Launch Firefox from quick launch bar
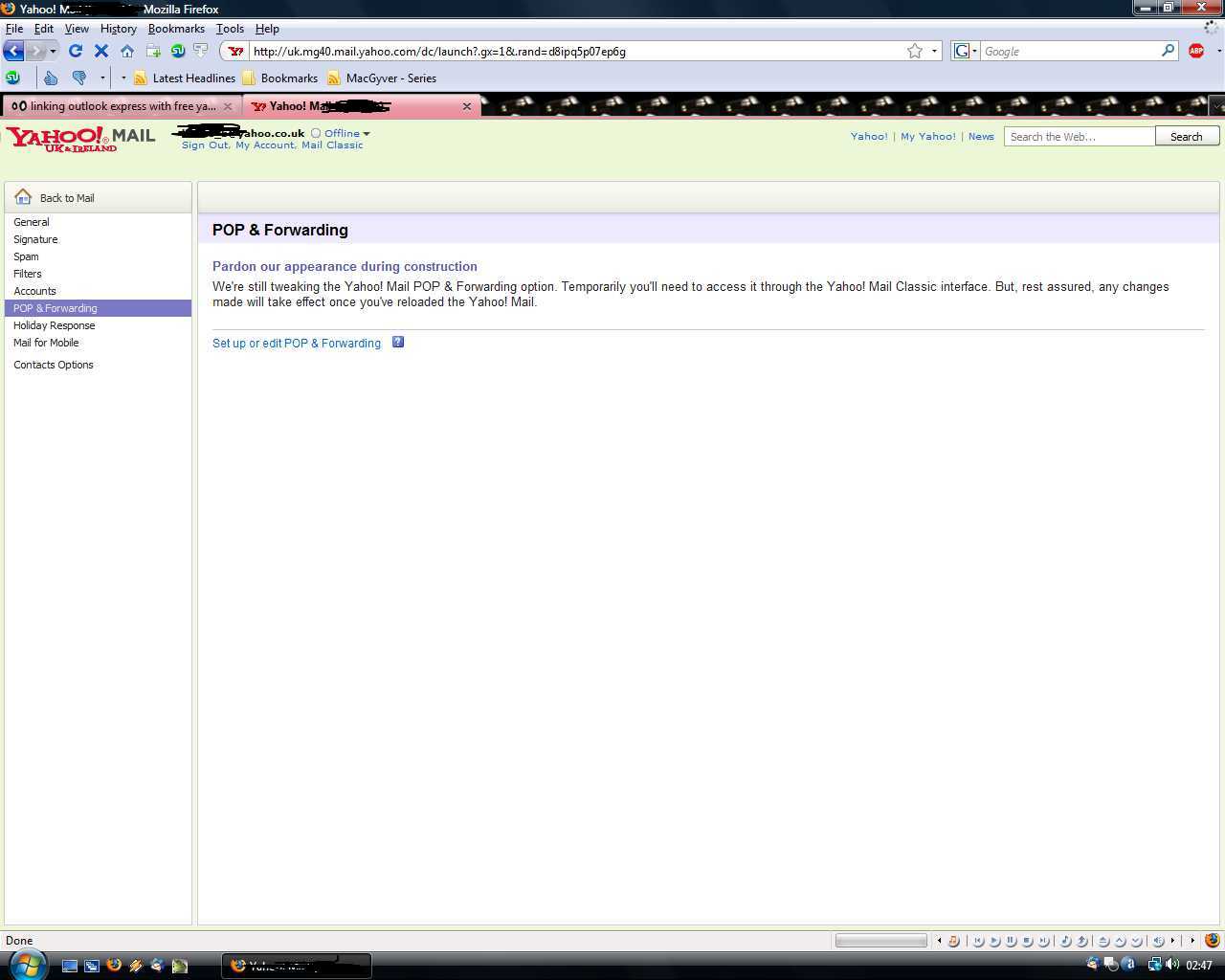This screenshot has height=980, width=1225. click(114, 965)
